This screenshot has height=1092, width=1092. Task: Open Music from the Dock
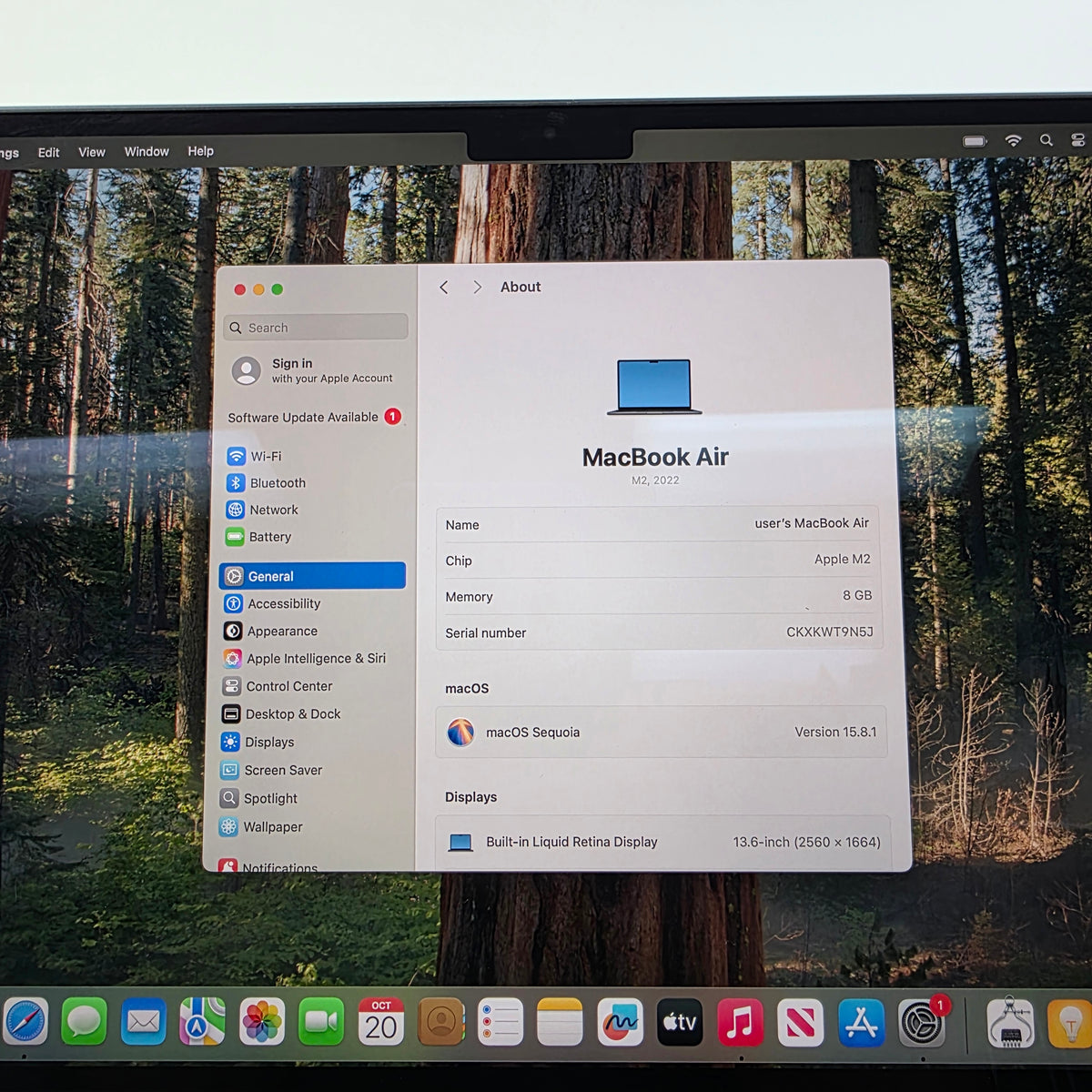(741, 1021)
